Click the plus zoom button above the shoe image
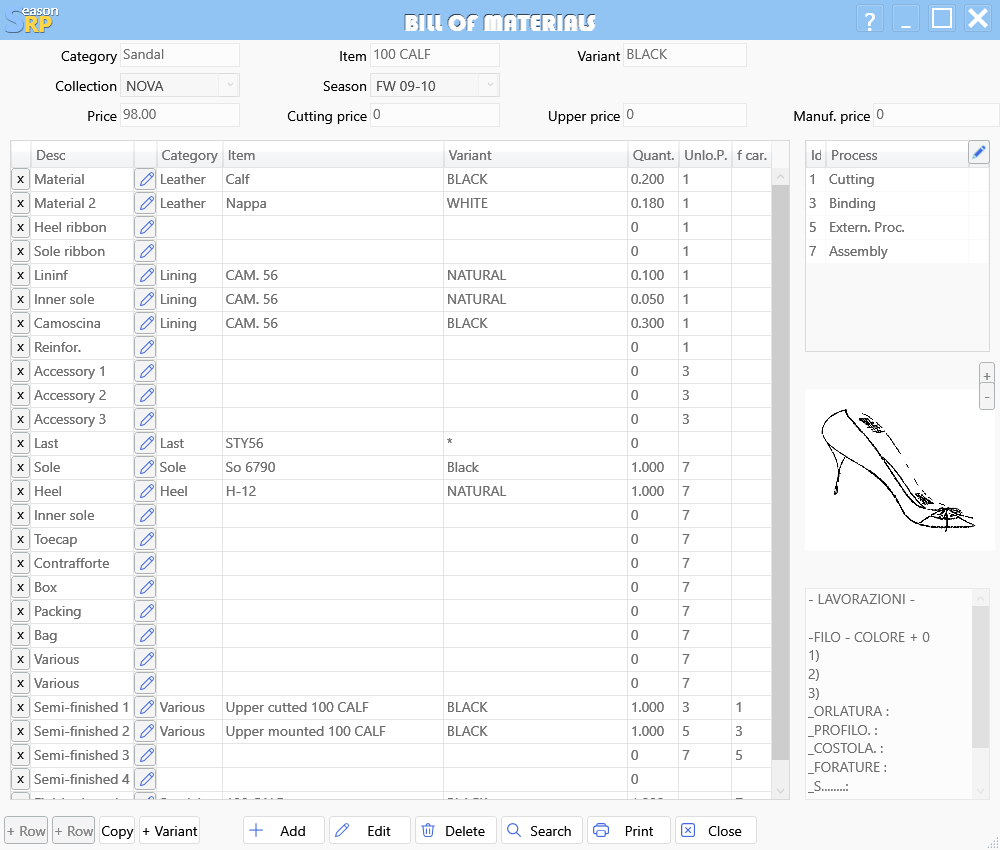This screenshot has width=1000, height=850. (x=987, y=376)
